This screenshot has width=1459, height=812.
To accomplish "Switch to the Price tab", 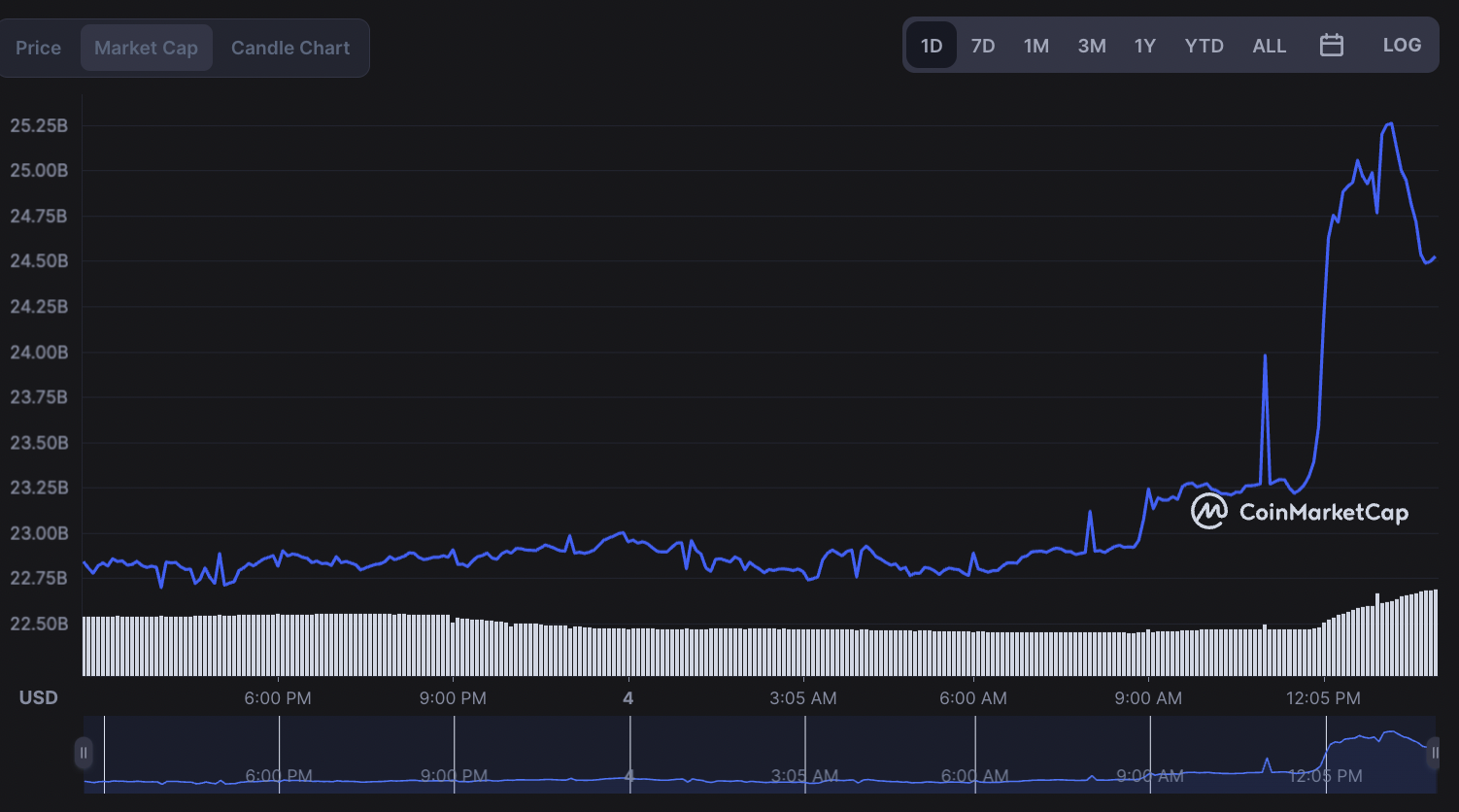I will 39,48.
